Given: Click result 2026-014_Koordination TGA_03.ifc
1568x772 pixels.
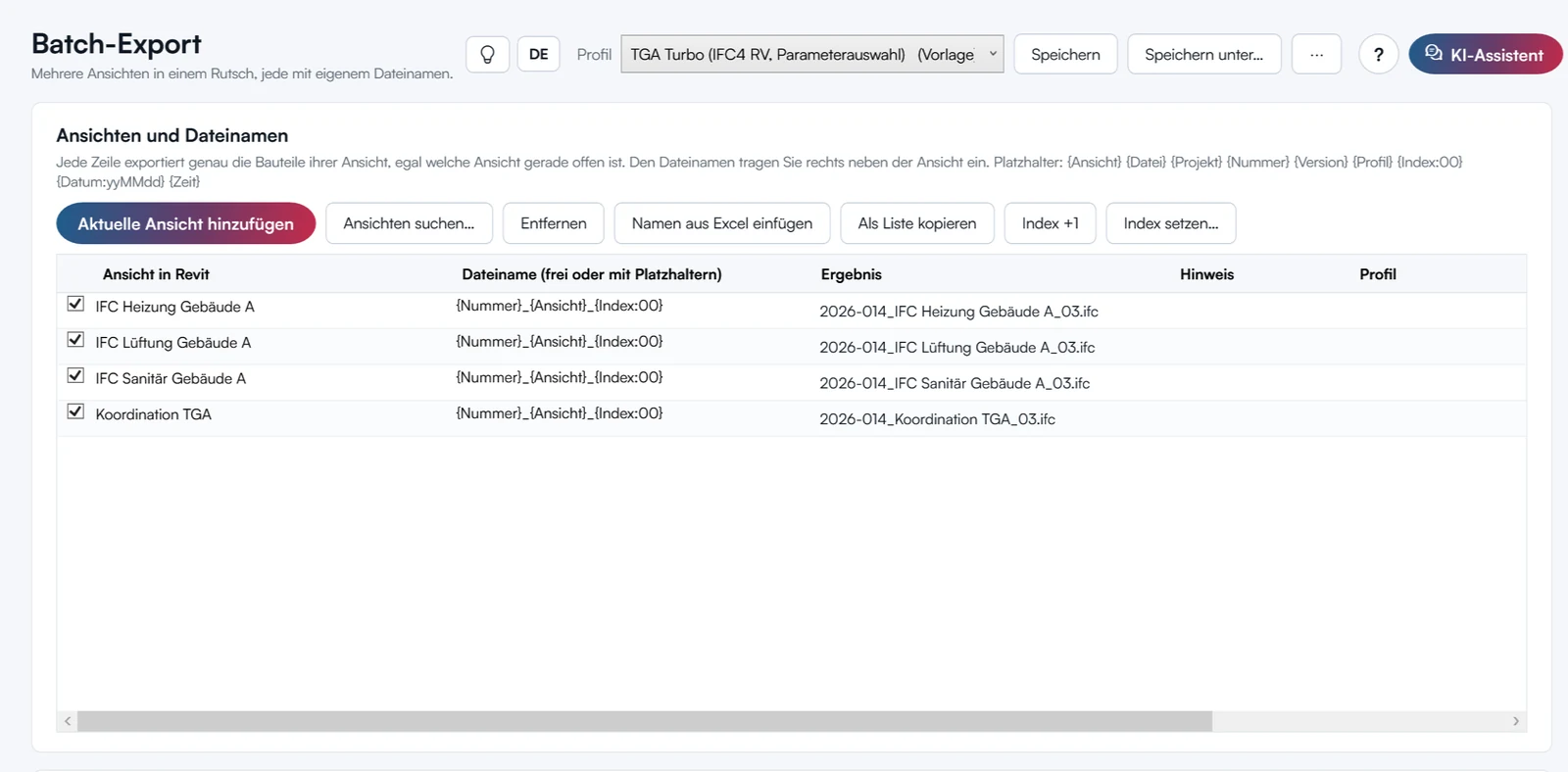Looking at the screenshot, I should [x=937, y=419].
